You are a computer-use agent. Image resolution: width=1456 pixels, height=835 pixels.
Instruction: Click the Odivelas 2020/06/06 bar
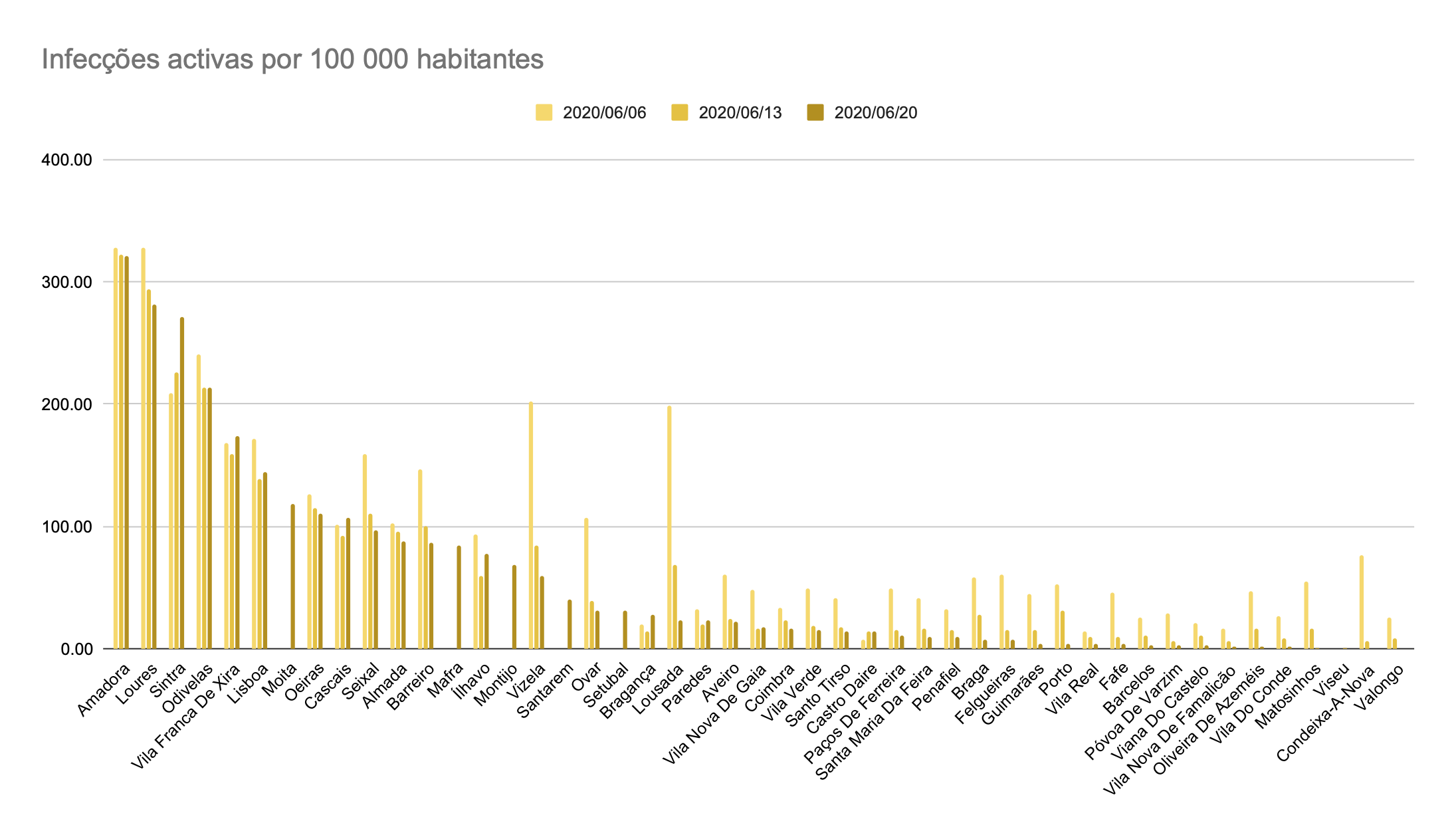[x=199, y=502]
